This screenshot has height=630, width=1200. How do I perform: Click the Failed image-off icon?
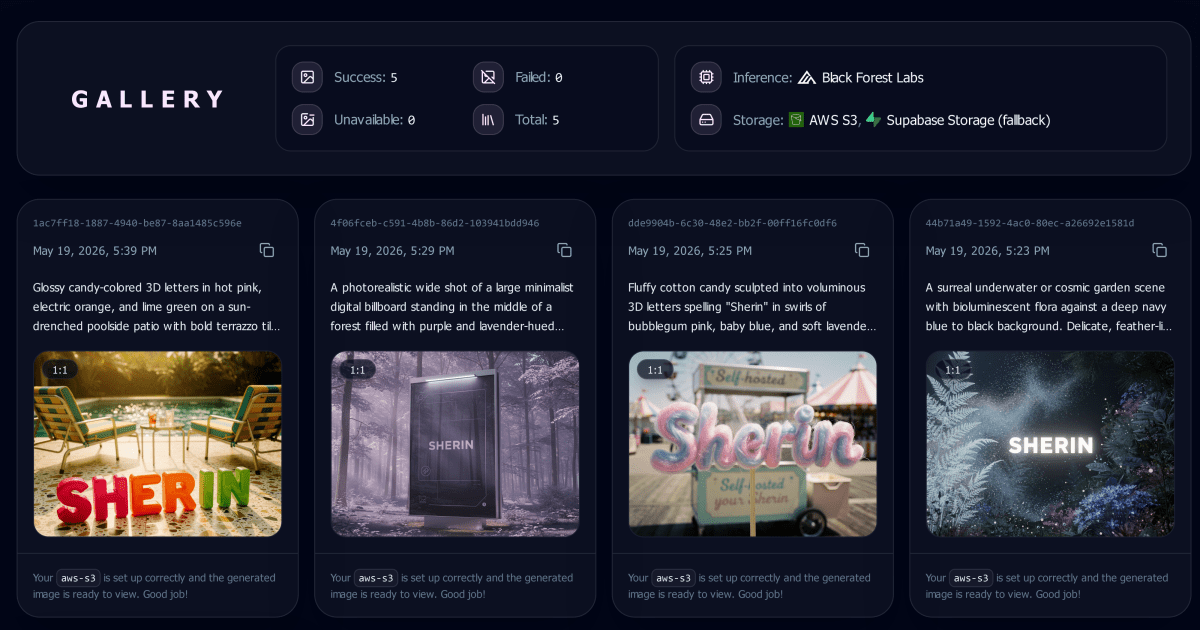click(488, 77)
